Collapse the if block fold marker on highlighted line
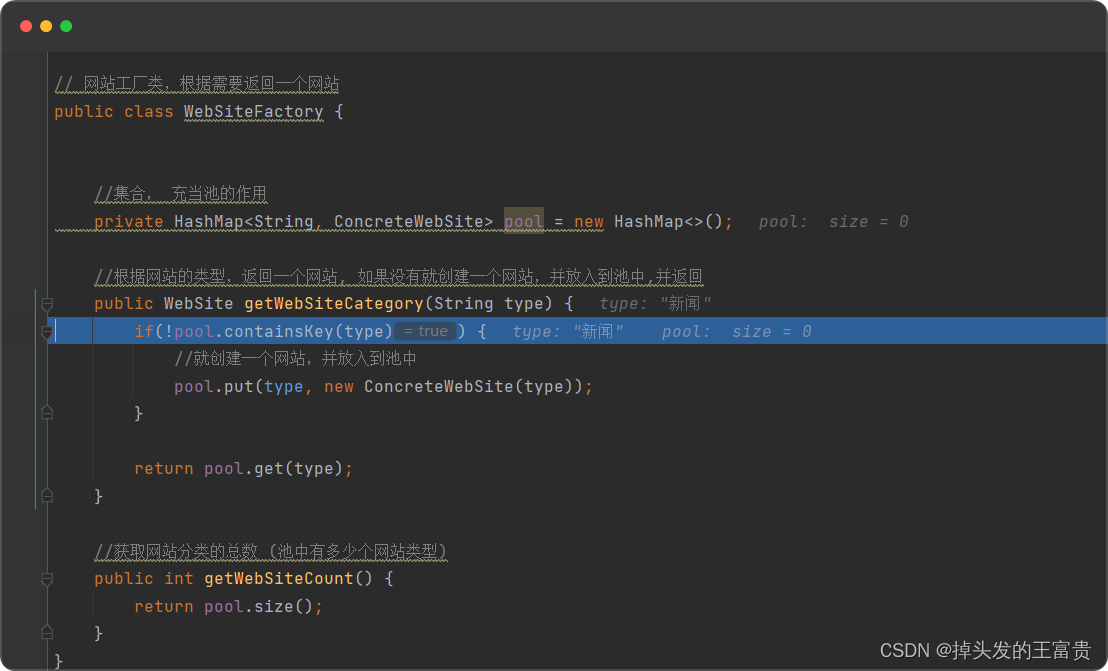The image size is (1108, 671). tap(47, 331)
